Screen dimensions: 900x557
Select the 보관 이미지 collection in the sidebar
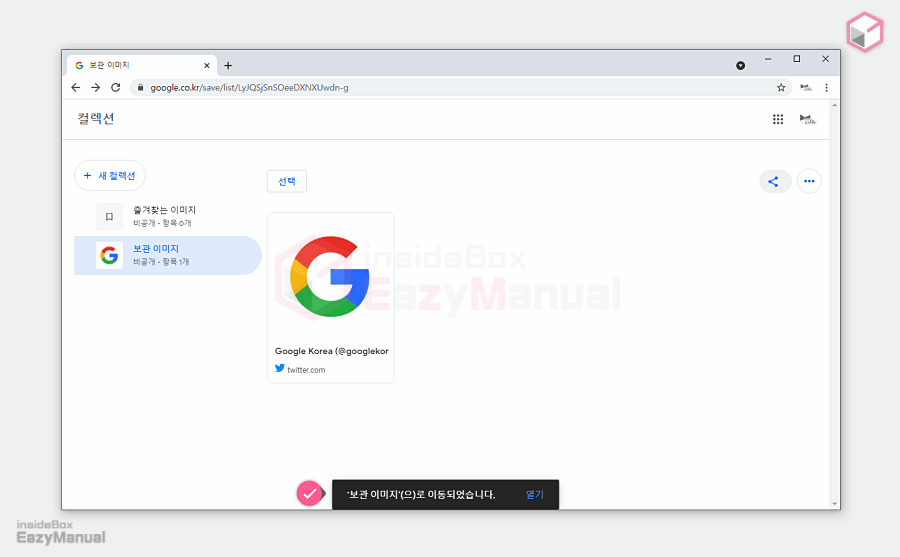168,255
